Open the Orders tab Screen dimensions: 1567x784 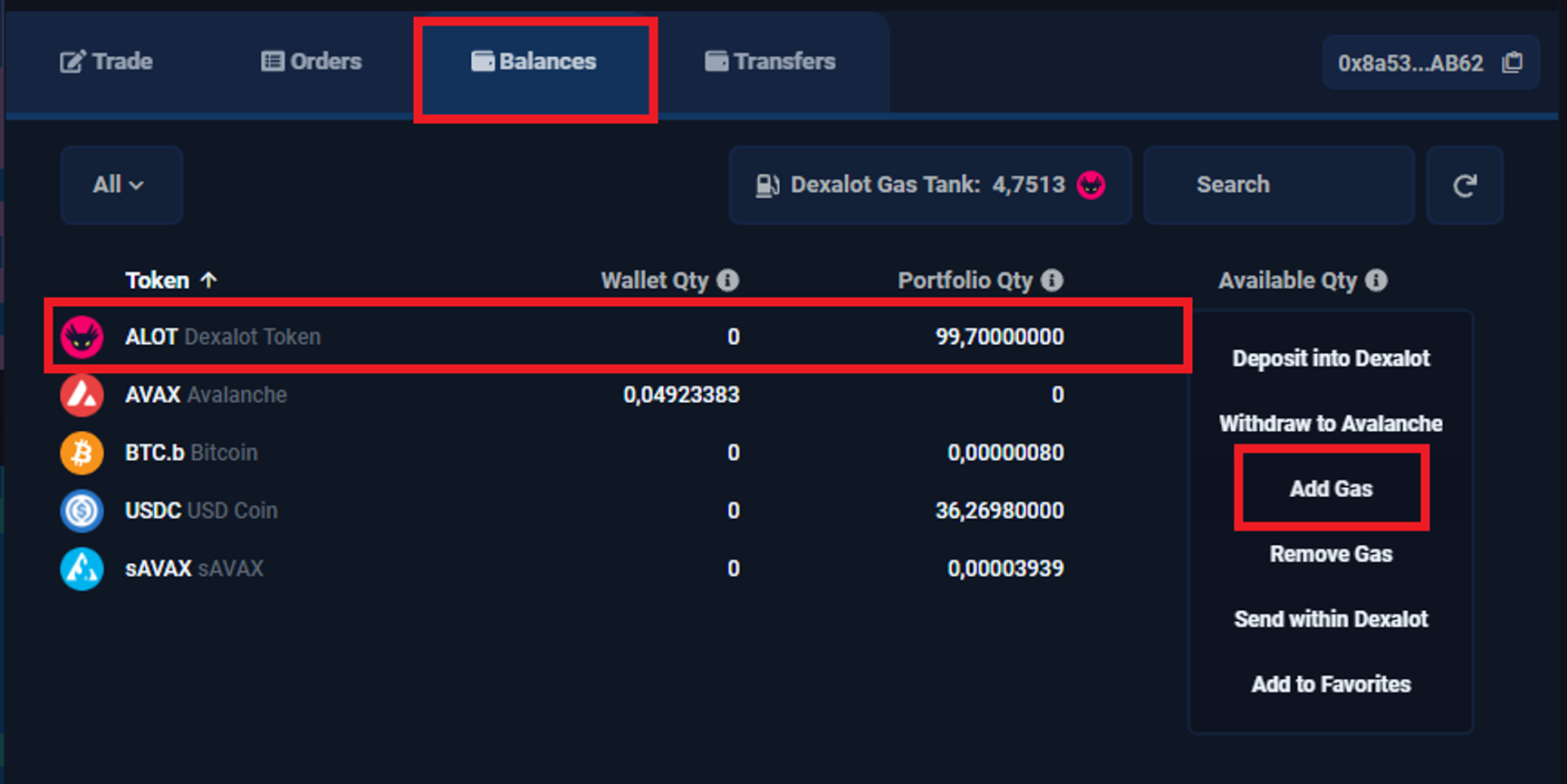(x=312, y=62)
